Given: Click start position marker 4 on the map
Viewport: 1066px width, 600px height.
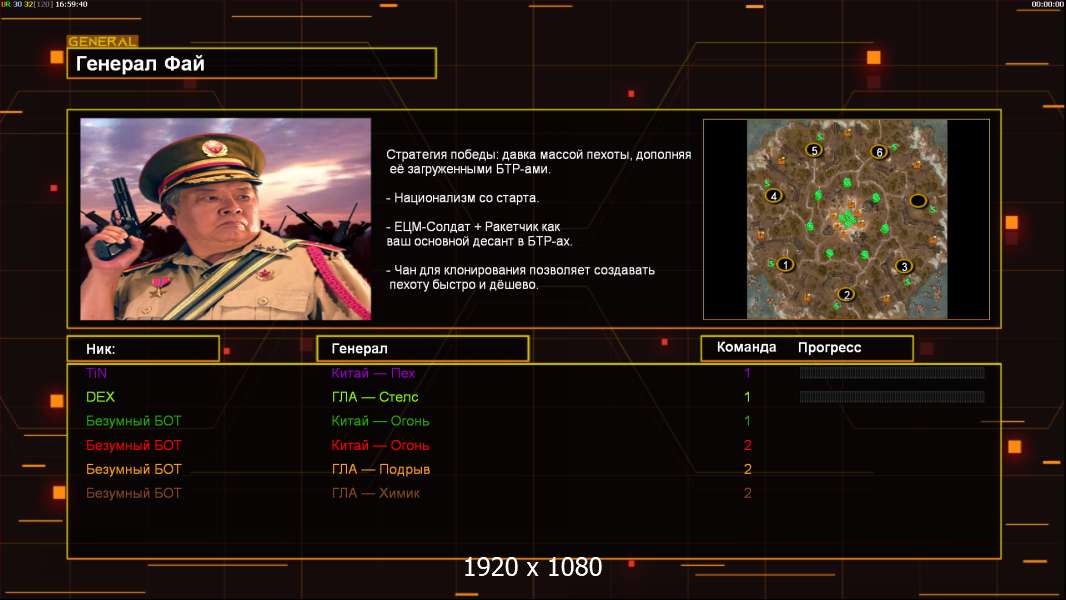Looking at the screenshot, I should 773,196.
